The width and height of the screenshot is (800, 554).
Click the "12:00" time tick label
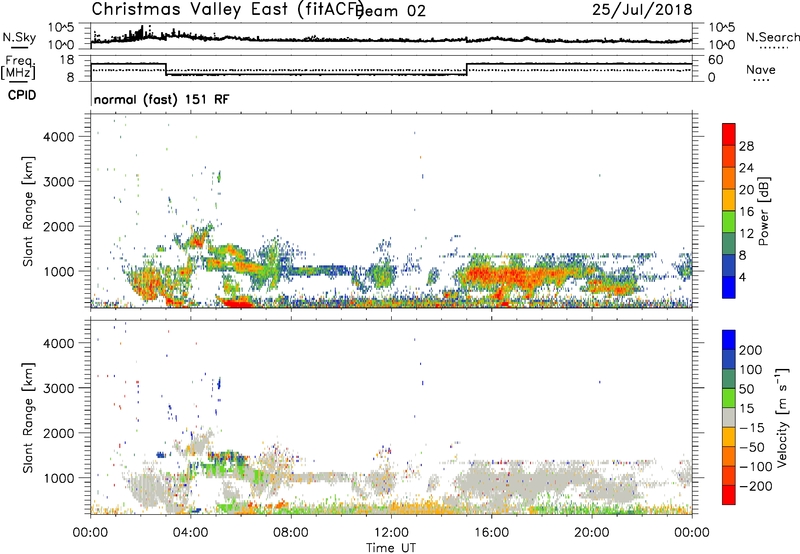pos(391,533)
